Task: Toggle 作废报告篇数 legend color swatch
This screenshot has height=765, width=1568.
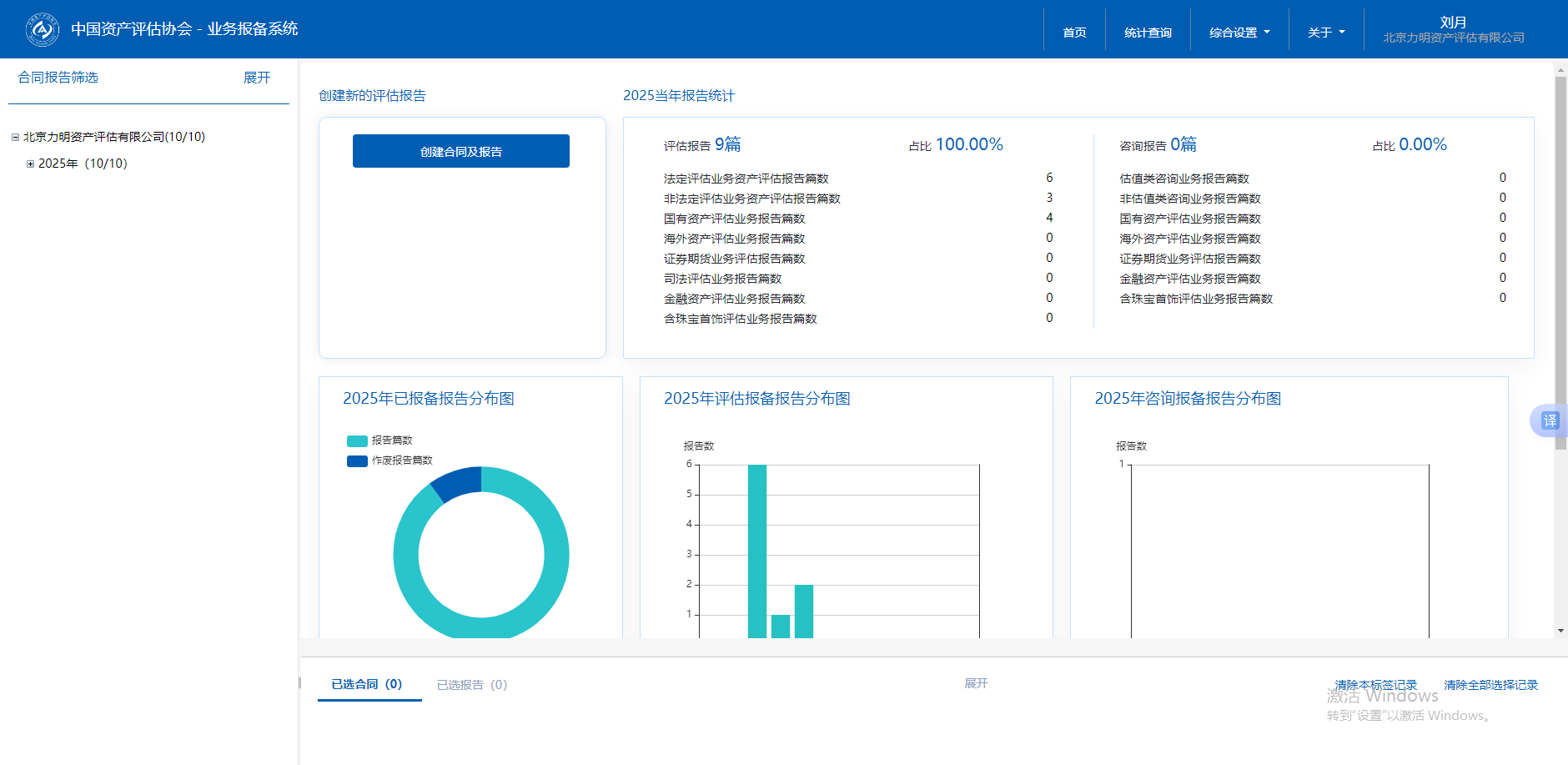Action: coord(357,461)
